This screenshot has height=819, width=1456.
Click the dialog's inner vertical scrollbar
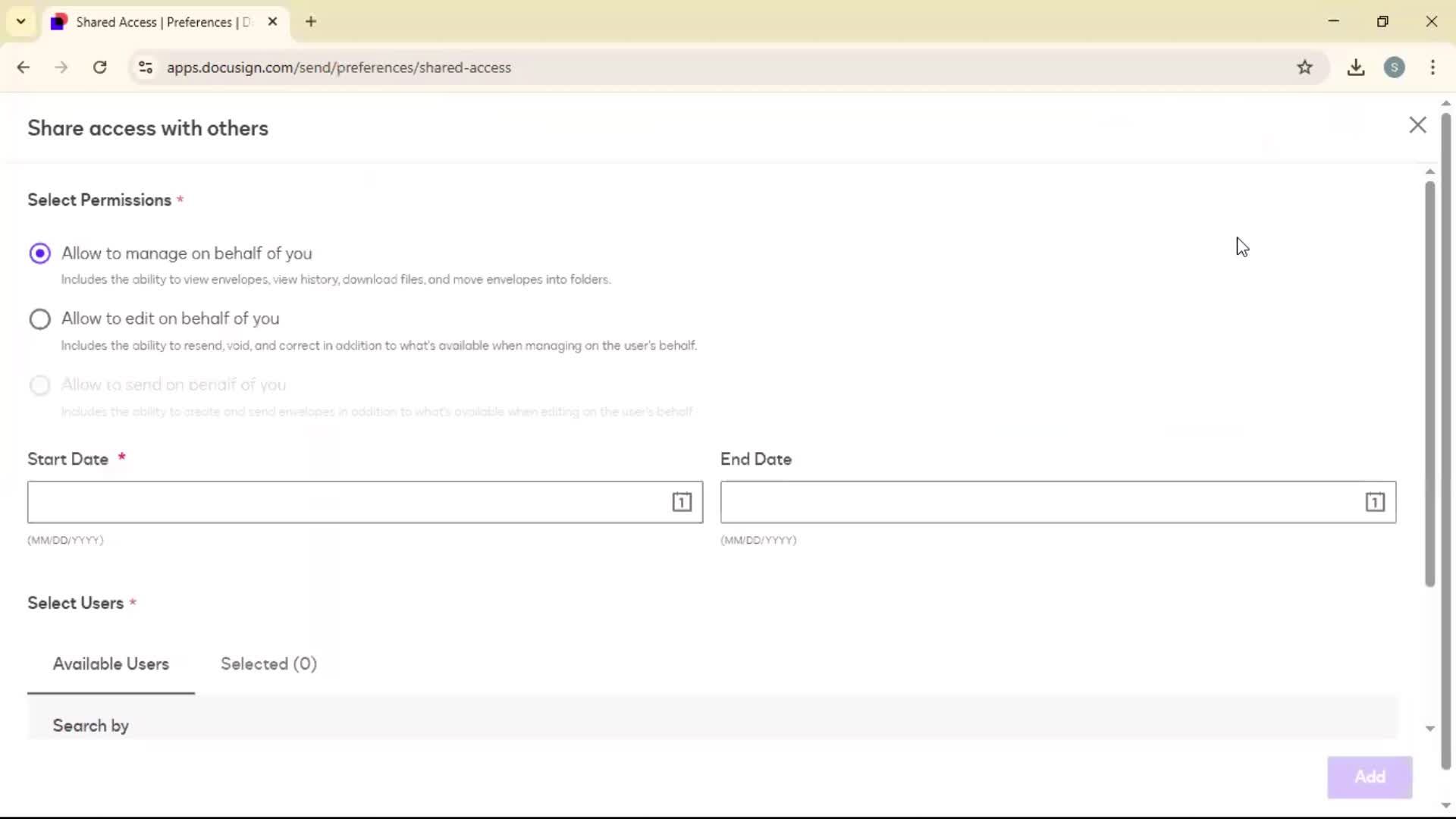tap(1429, 383)
